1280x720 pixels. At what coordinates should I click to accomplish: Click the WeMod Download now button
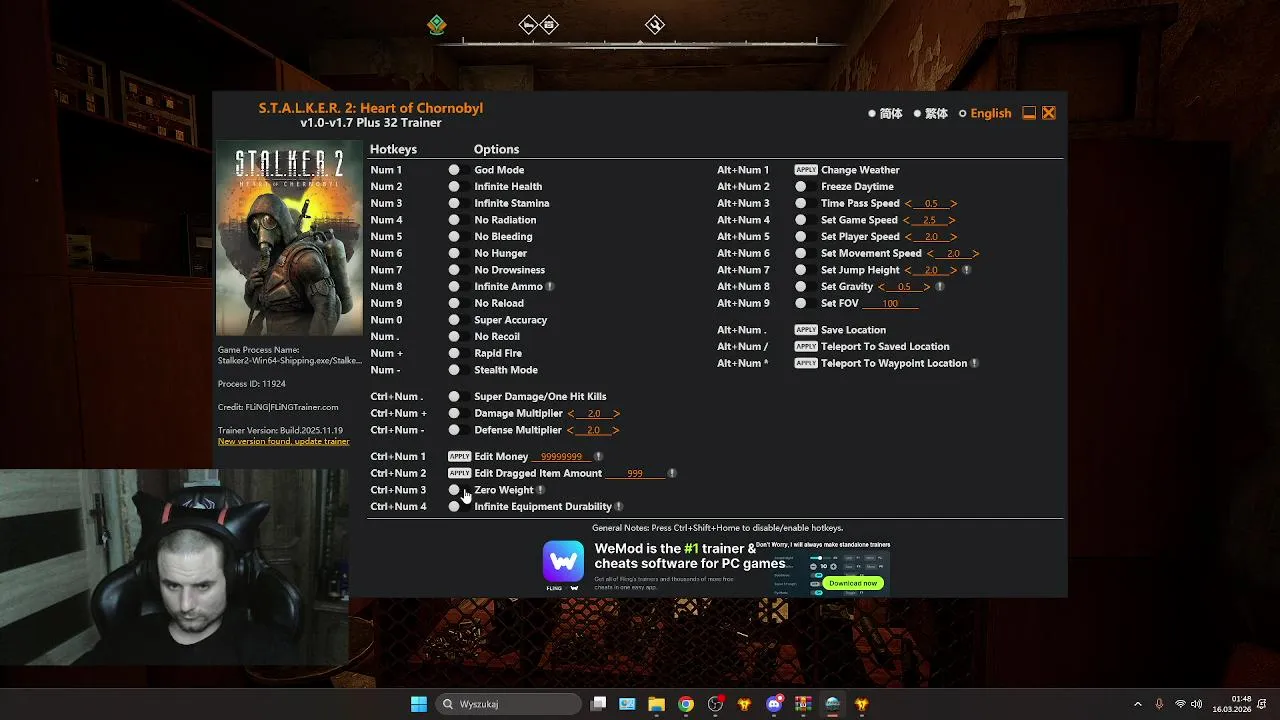pyautogui.click(x=853, y=583)
